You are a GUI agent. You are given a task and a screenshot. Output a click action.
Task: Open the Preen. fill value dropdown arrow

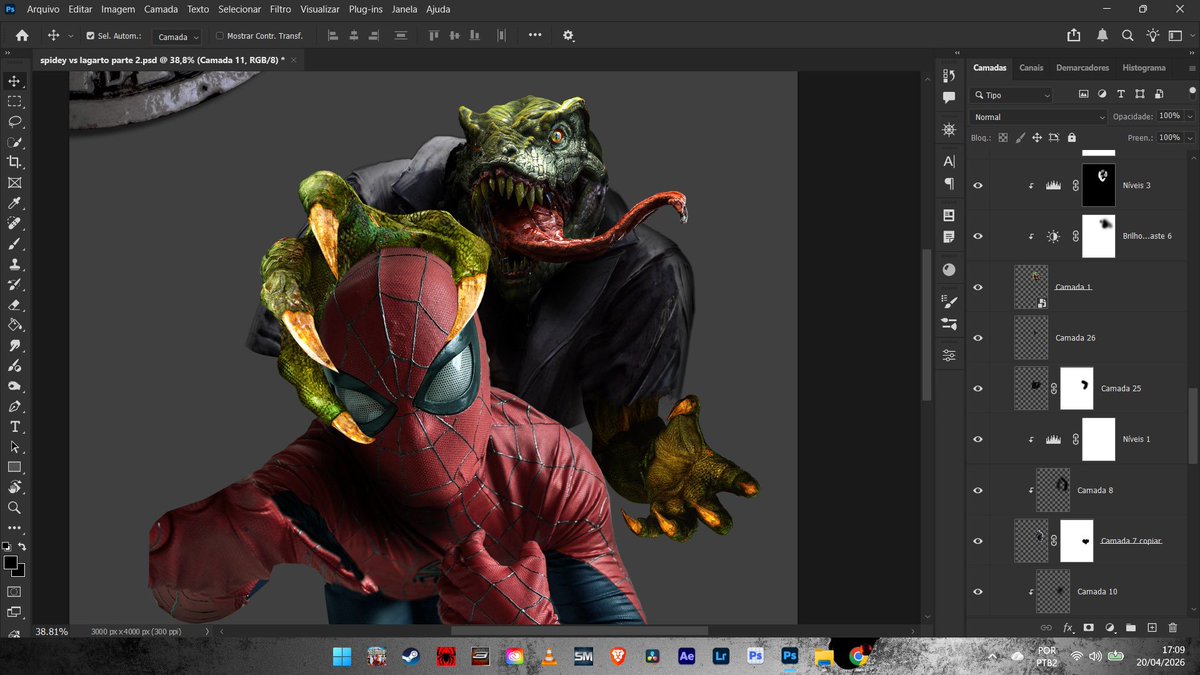1190,138
